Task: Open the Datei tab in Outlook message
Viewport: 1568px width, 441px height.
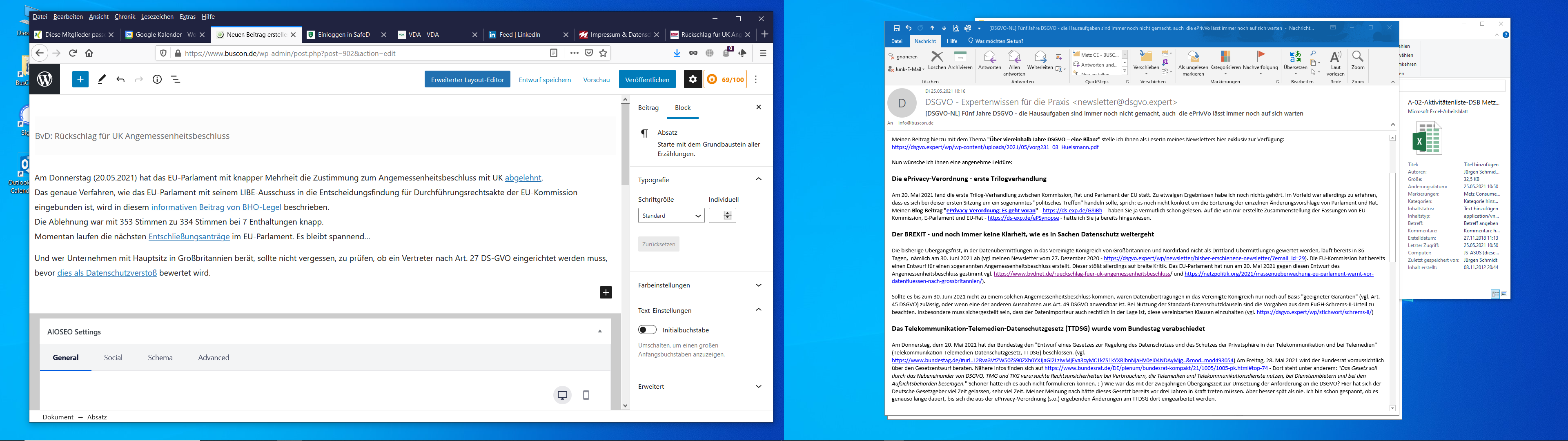Action: pos(897,41)
